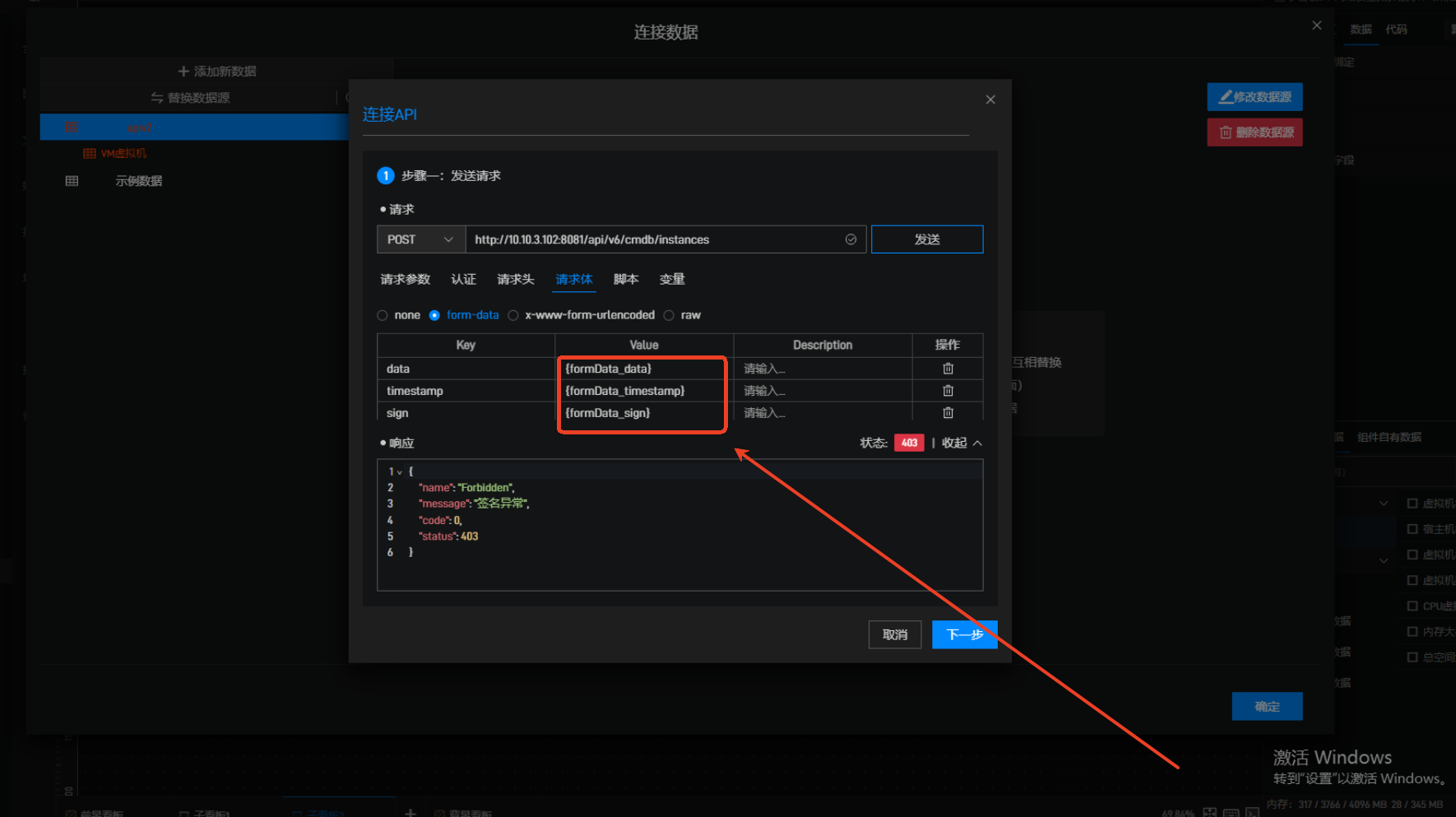Delete the sign row with trash icon
The image size is (1456, 817).
click(x=948, y=413)
